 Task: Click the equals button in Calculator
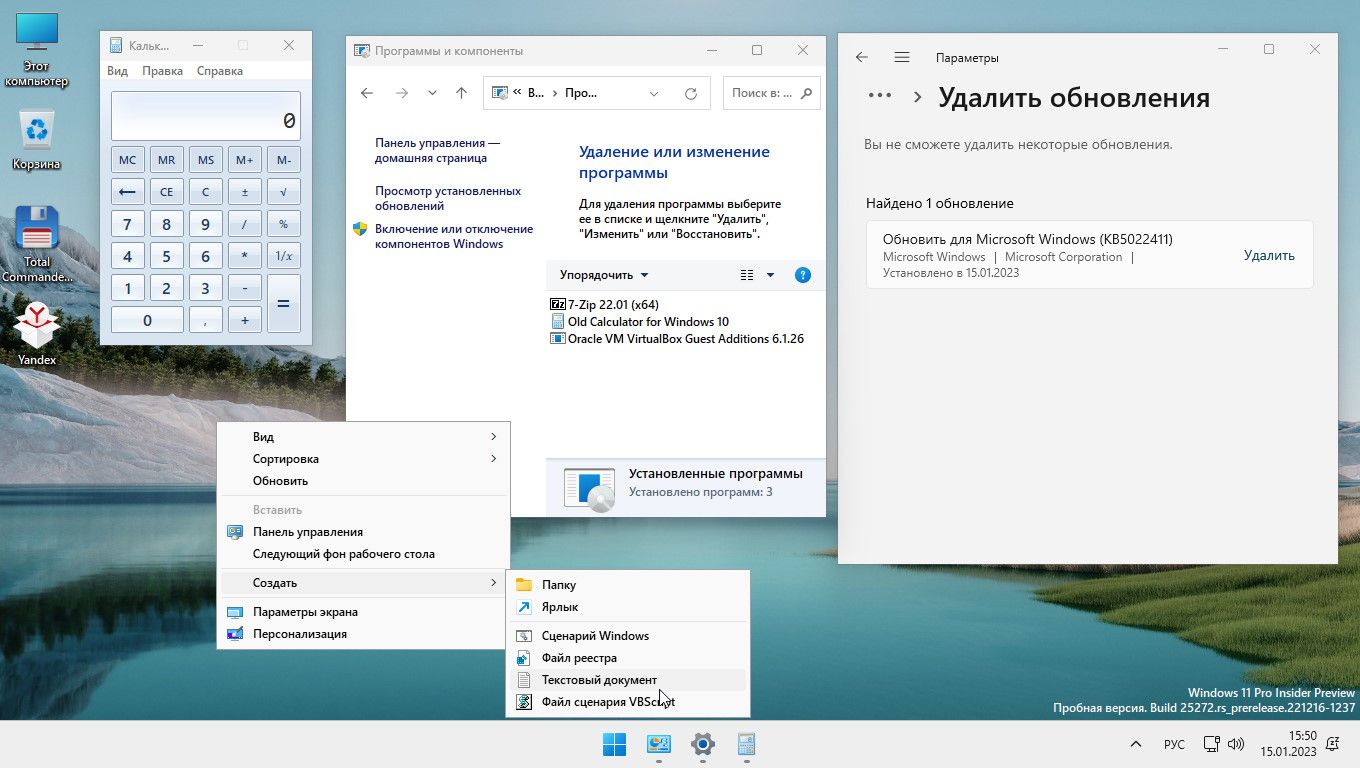tap(284, 304)
